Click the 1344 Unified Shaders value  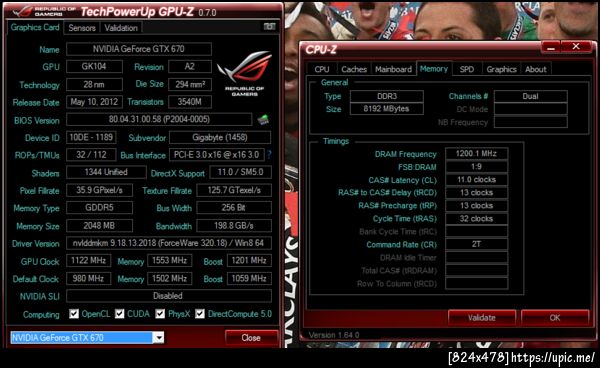106,172
